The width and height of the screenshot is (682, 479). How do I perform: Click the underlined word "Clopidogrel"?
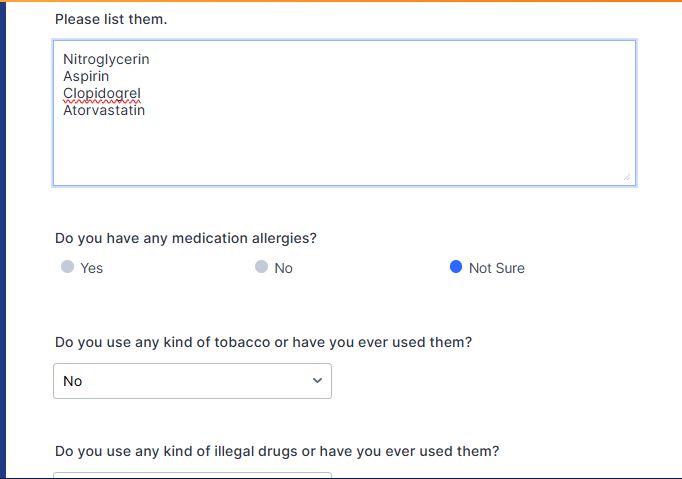click(x=102, y=93)
